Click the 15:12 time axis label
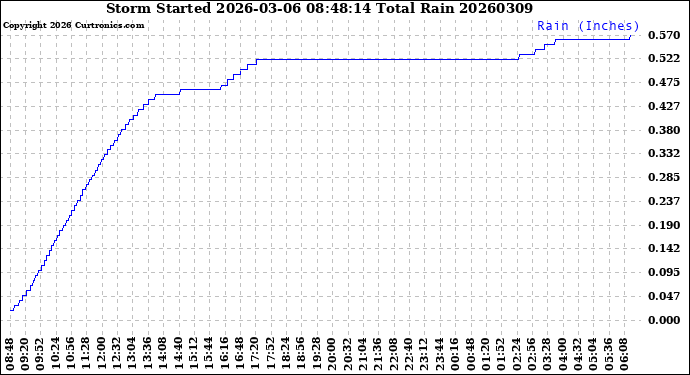The image size is (690, 375). (195, 354)
